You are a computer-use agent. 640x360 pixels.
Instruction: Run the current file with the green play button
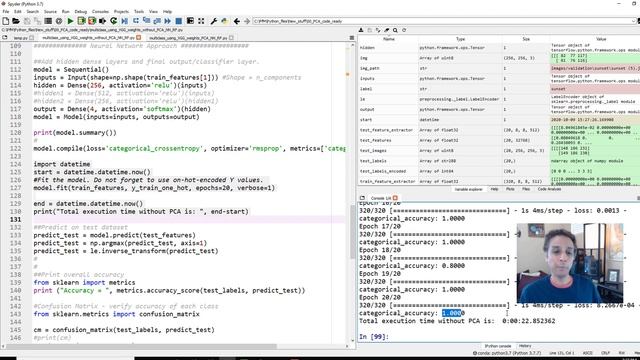point(70,21)
